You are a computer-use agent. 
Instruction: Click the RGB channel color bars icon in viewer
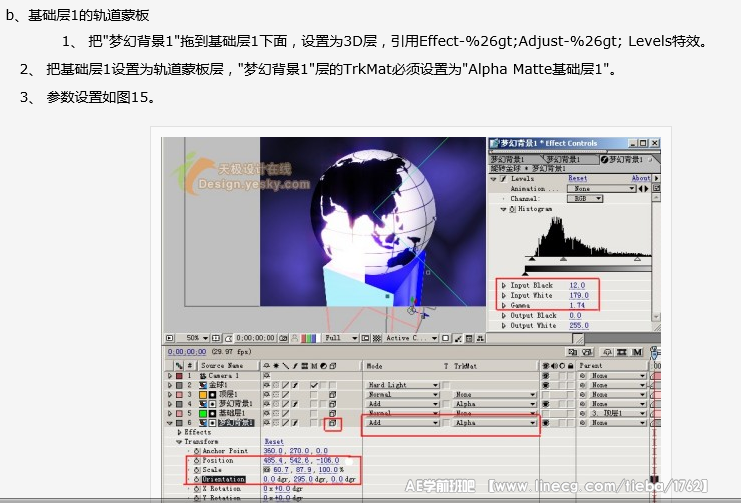tap(308, 338)
